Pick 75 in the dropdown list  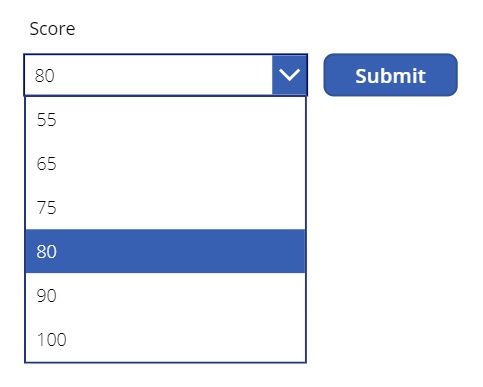[x=165, y=207]
